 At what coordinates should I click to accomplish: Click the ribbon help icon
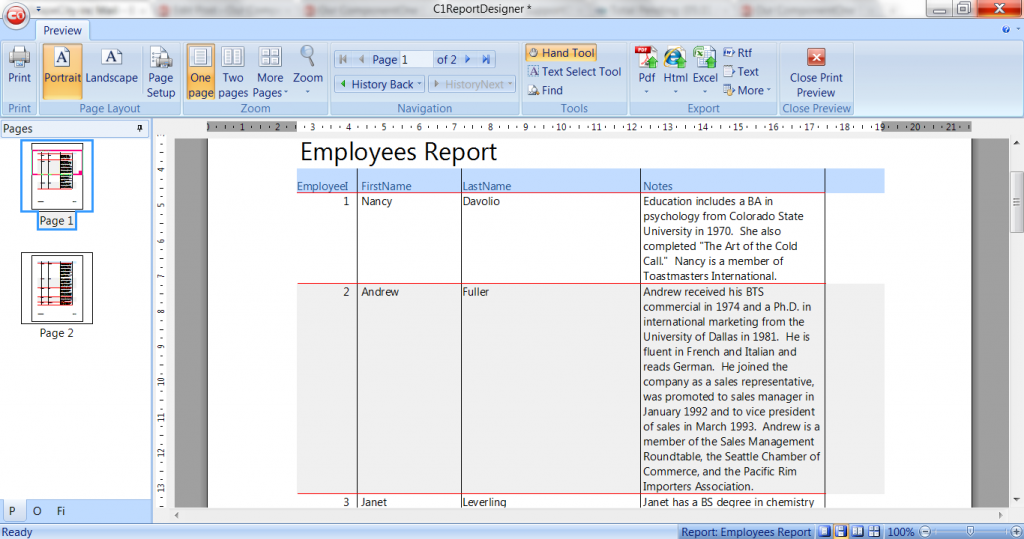[x=1006, y=29]
